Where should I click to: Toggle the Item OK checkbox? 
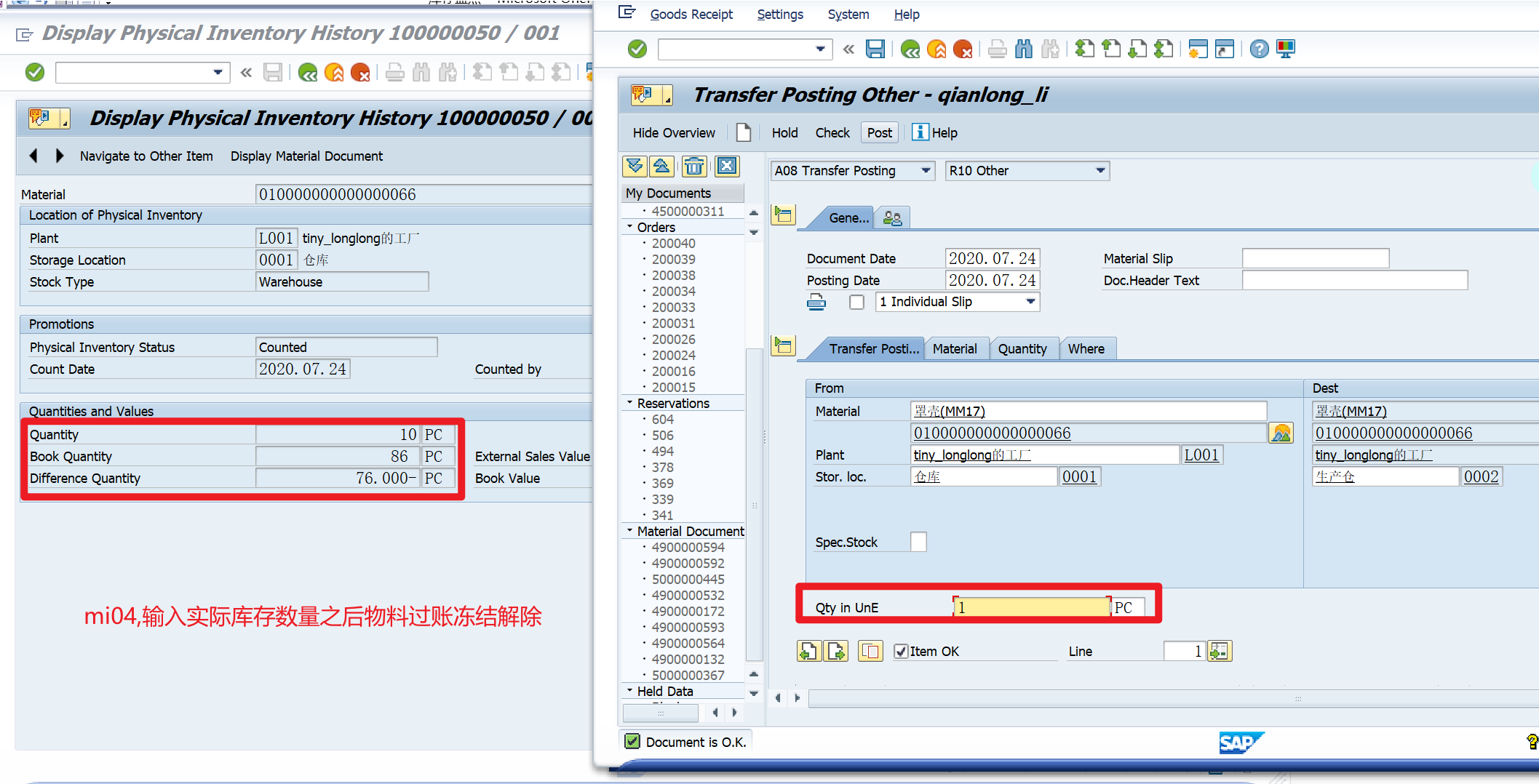click(901, 652)
